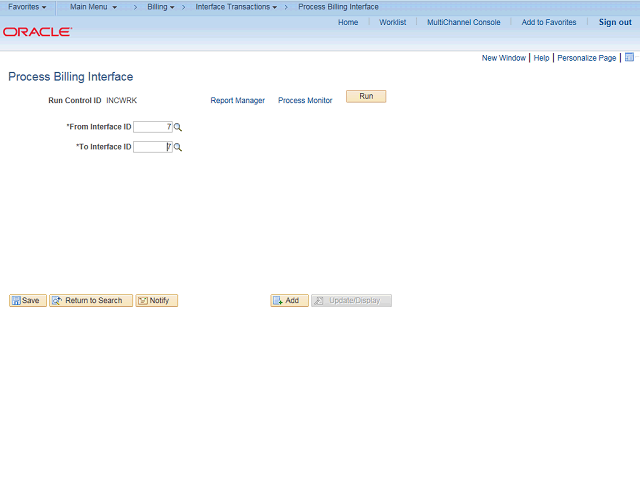Select Process Billing Interface breadcrumb
The width and height of the screenshot is (640, 480).
pyautogui.click(x=338, y=7)
